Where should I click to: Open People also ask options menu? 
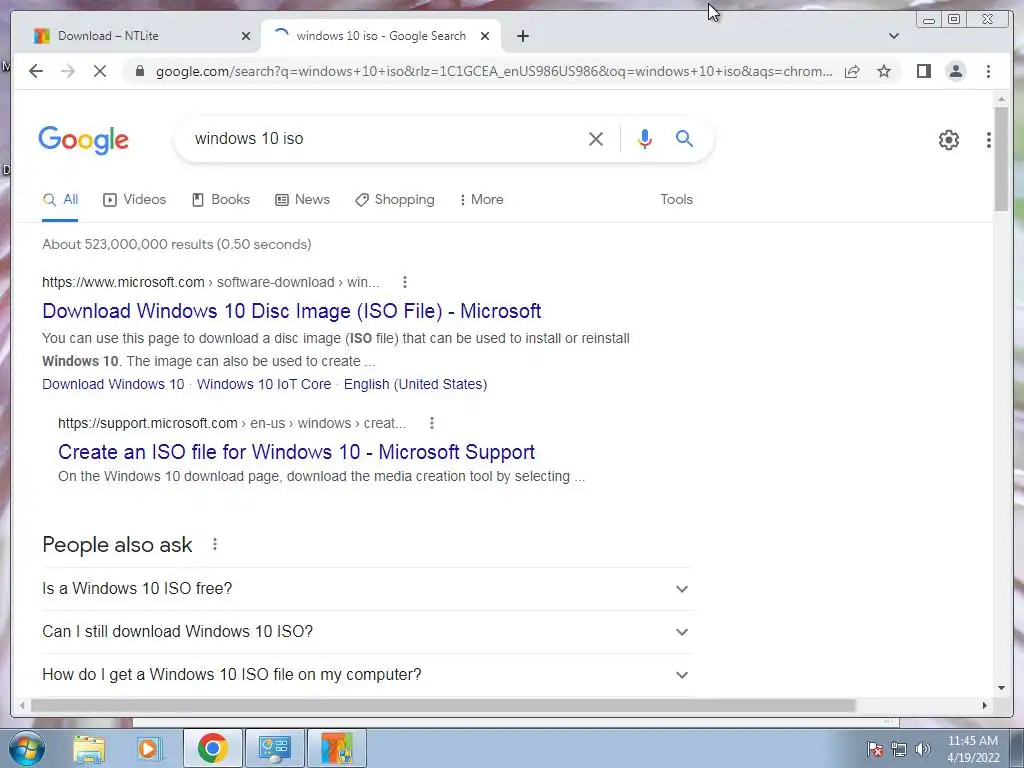215,544
